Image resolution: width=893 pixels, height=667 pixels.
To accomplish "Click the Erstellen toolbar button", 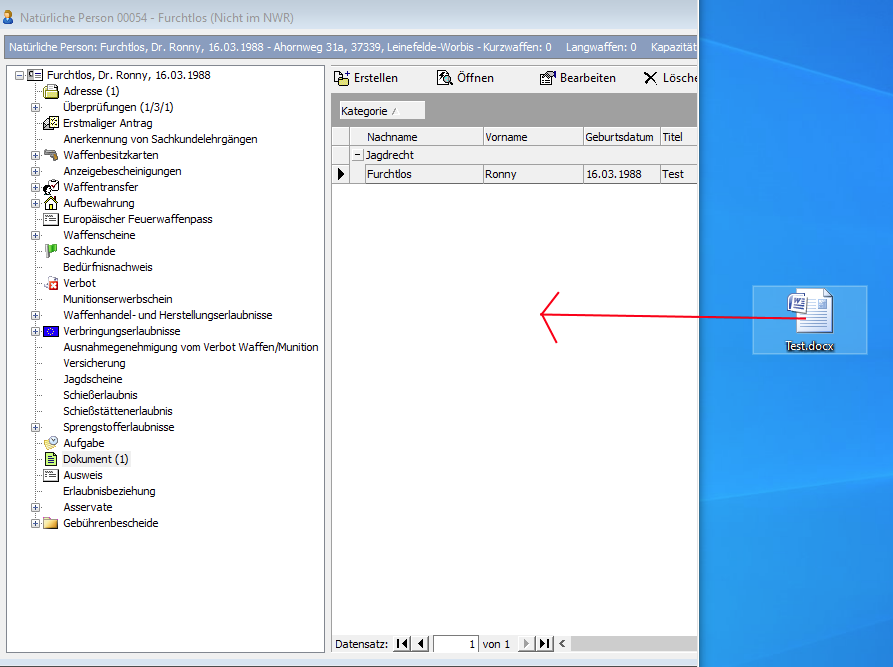I will 365,78.
